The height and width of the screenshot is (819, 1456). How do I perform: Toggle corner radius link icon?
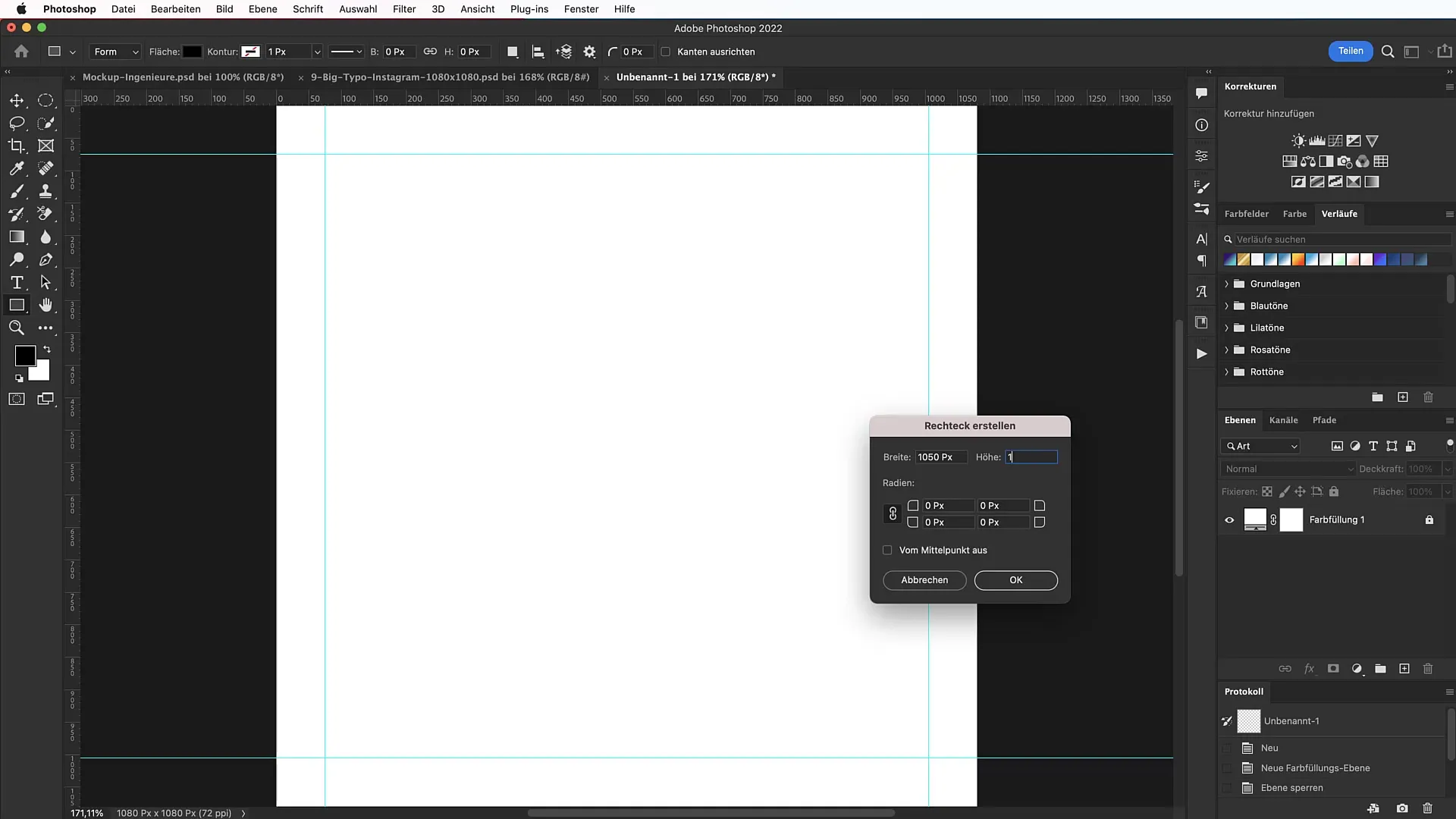892,513
